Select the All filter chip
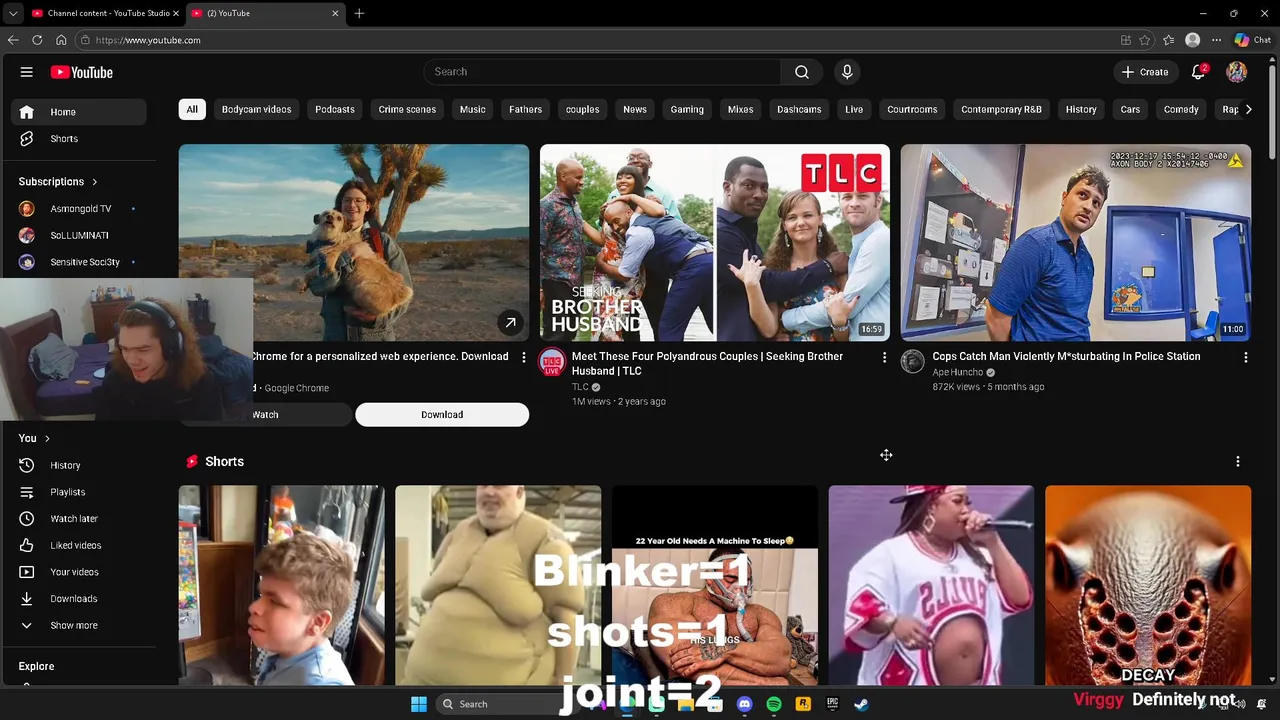Viewport: 1280px width, 720px height. click(x=192, y=109)
